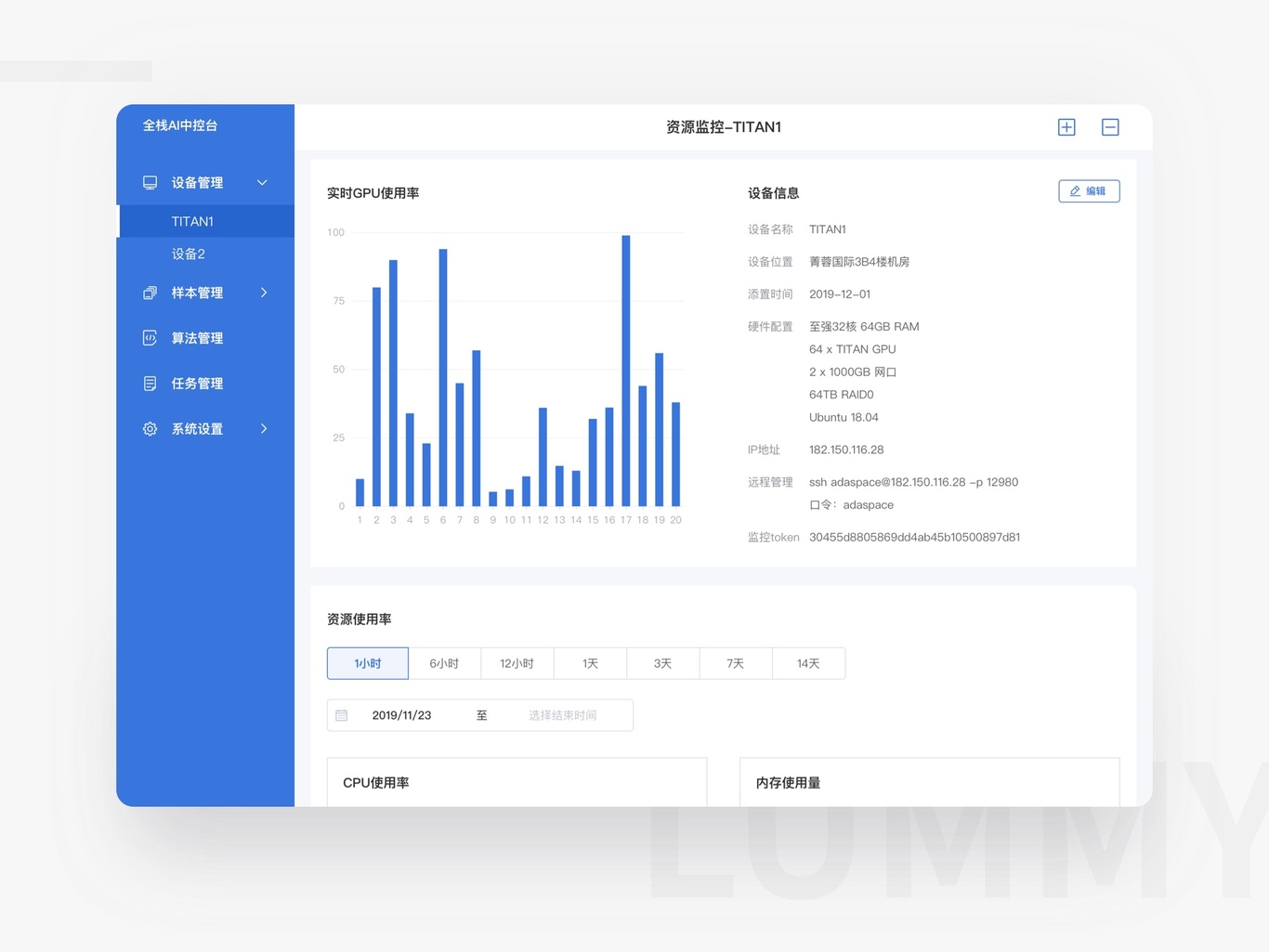Select the 7天 time range tab
This screenshot has height=952, width=1269.
[735, 663]
